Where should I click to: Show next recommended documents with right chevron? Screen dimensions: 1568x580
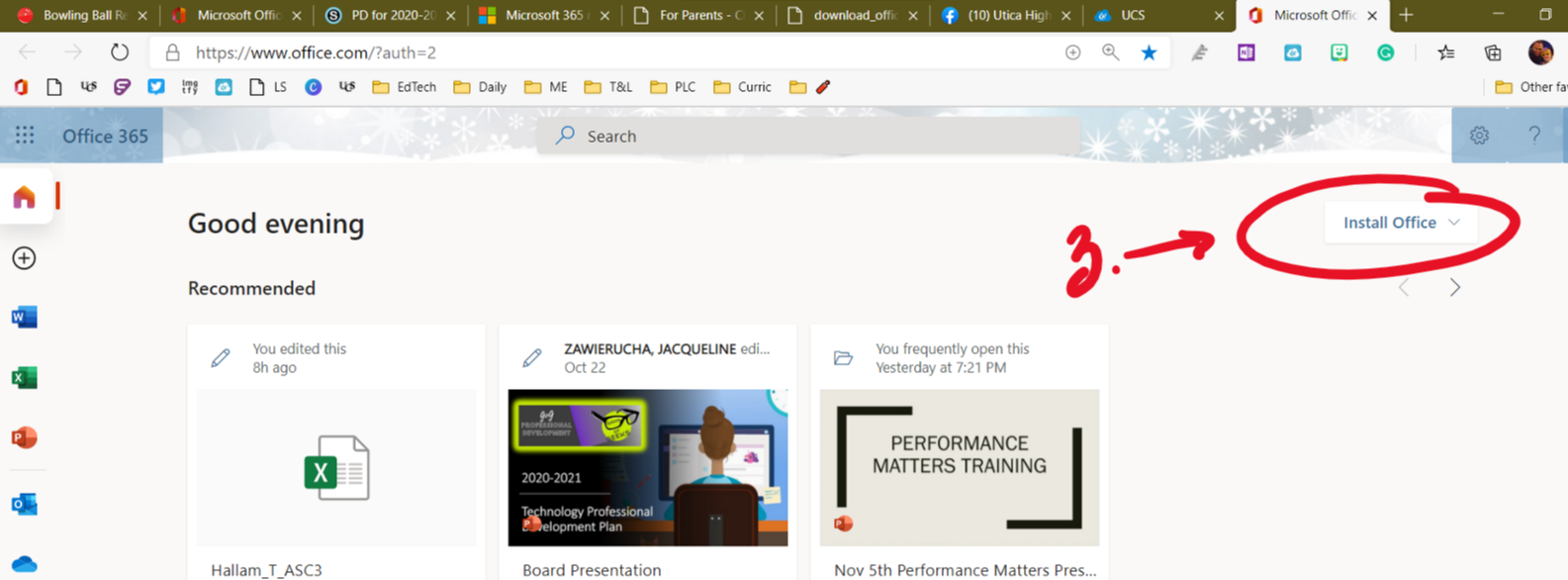(x=1454, y=288)
